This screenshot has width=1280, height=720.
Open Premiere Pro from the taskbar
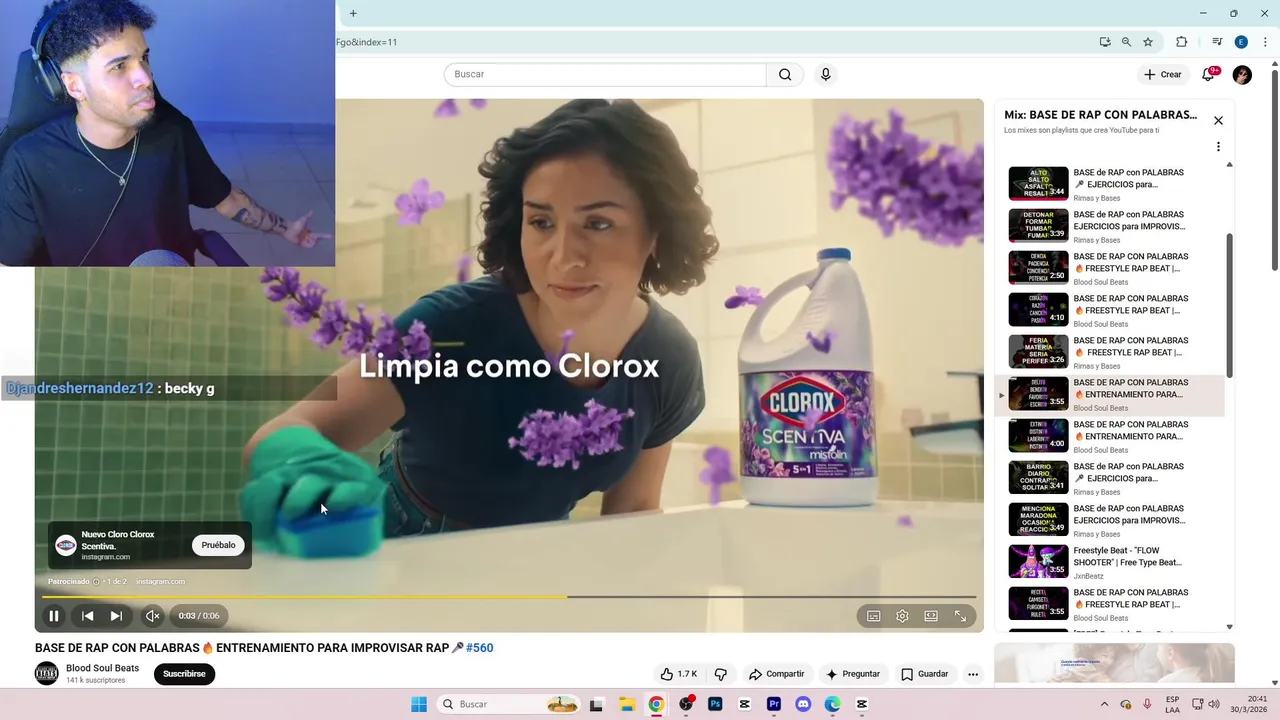pos(774,704)
